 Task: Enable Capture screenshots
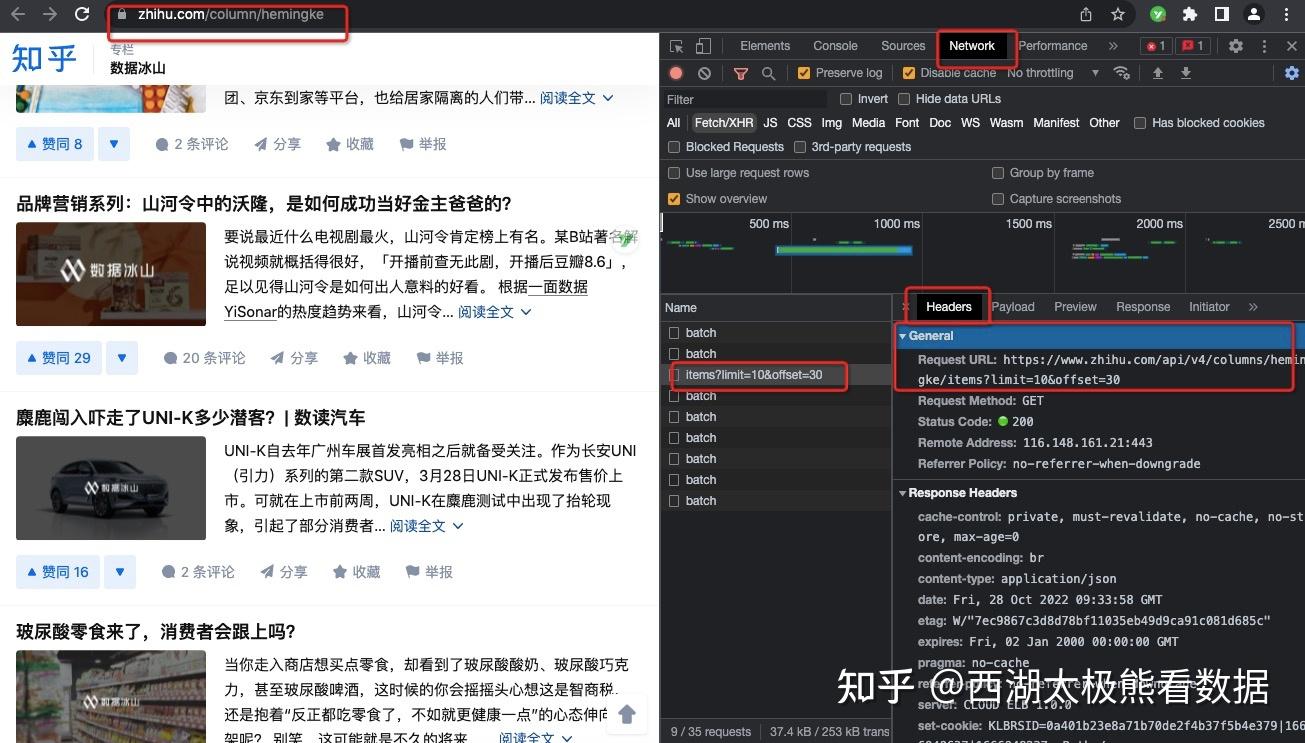(998, 199)
